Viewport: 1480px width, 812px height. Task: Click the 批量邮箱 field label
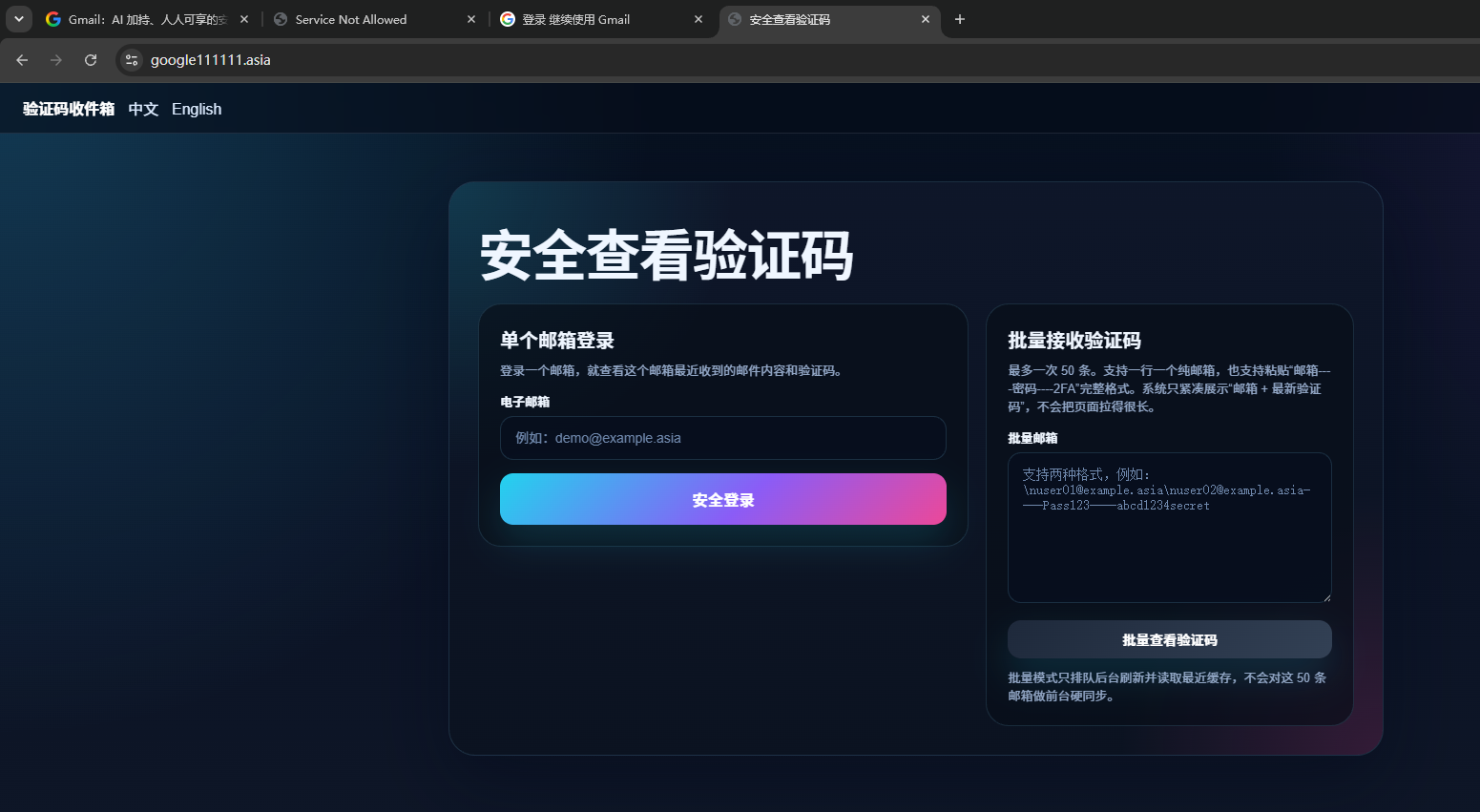coord(1032,438)
